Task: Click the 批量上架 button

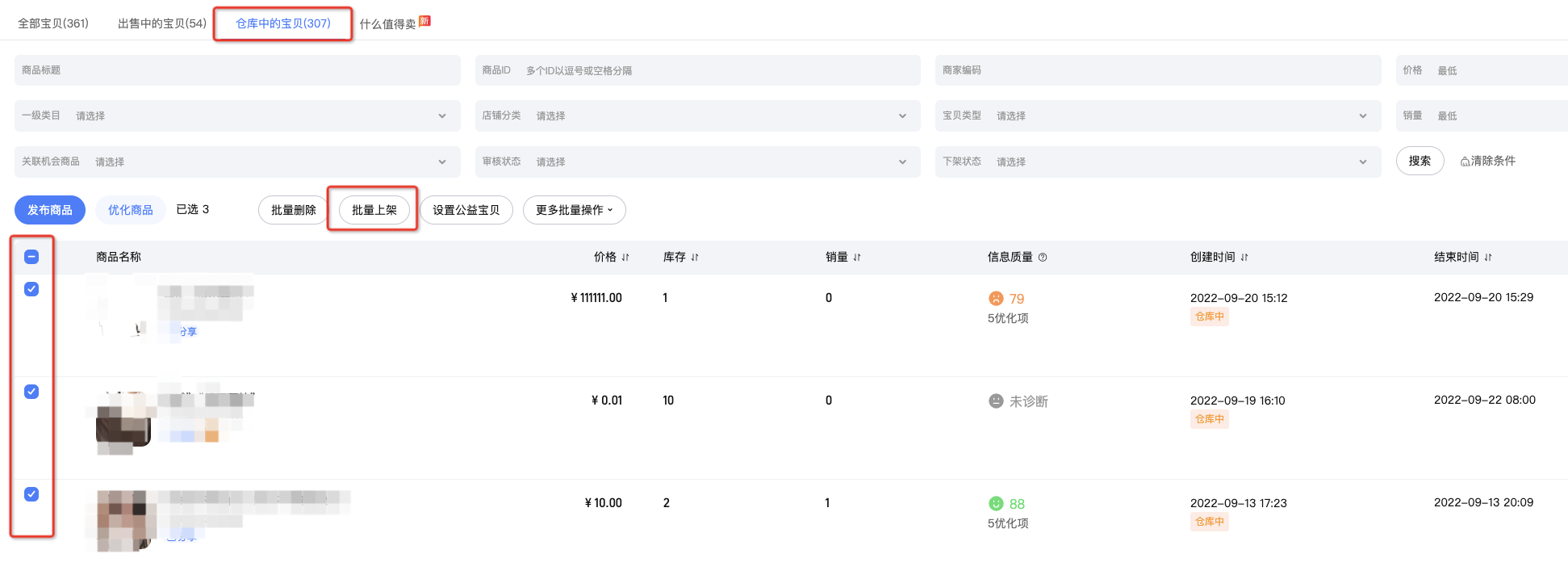Action: [374, 210]
